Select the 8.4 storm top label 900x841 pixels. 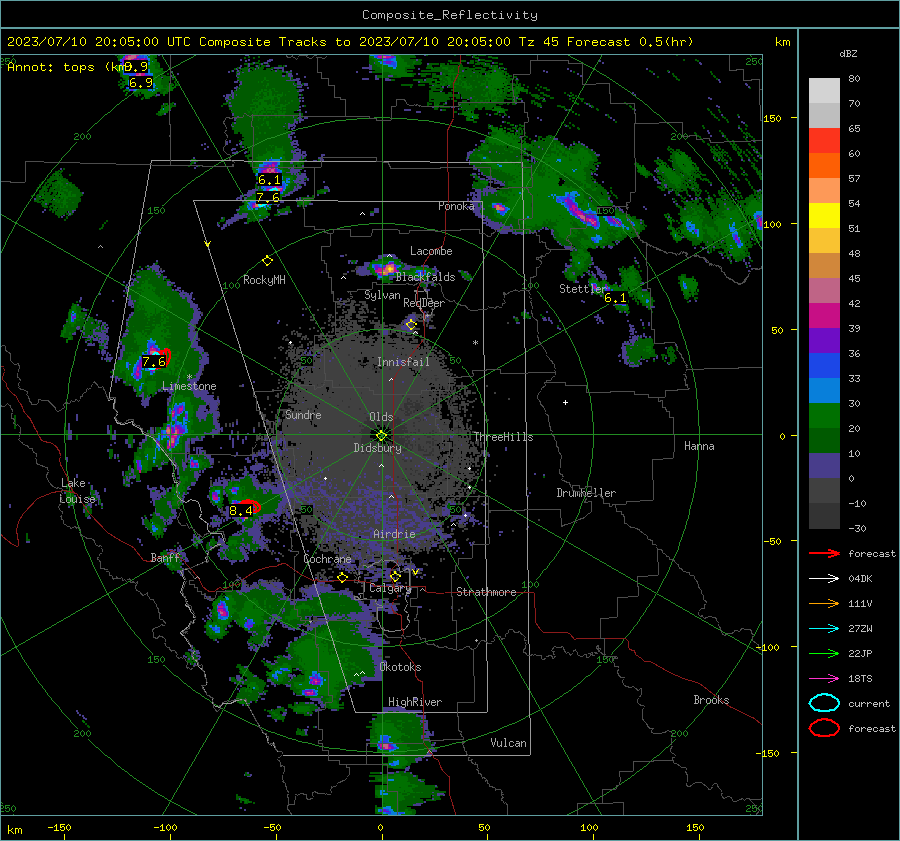[240, 510]
